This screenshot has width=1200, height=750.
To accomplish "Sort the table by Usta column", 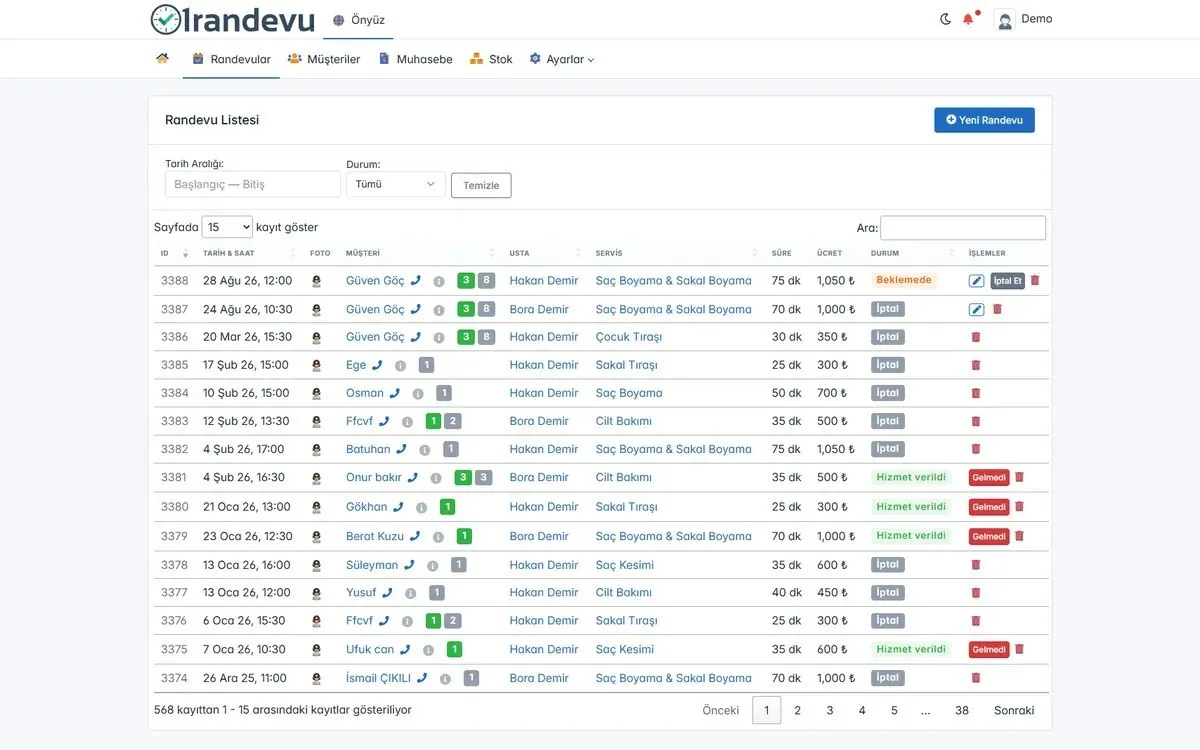I will point(545,253).
